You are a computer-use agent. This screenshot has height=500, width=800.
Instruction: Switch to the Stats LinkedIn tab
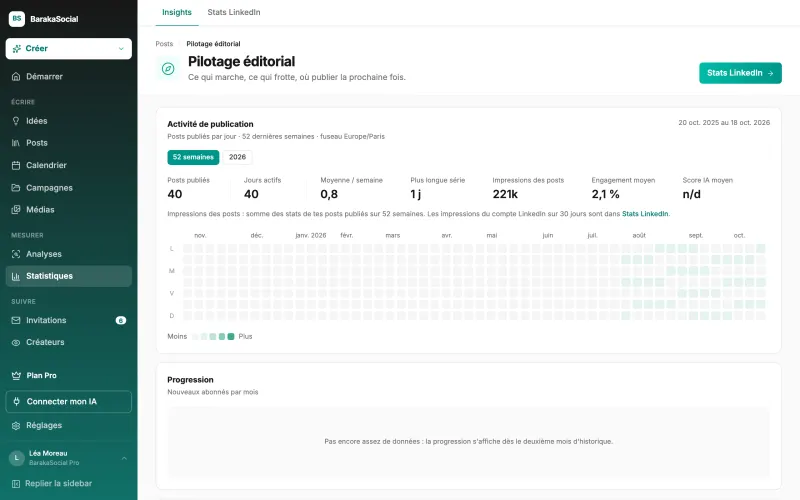coord(234,12)
